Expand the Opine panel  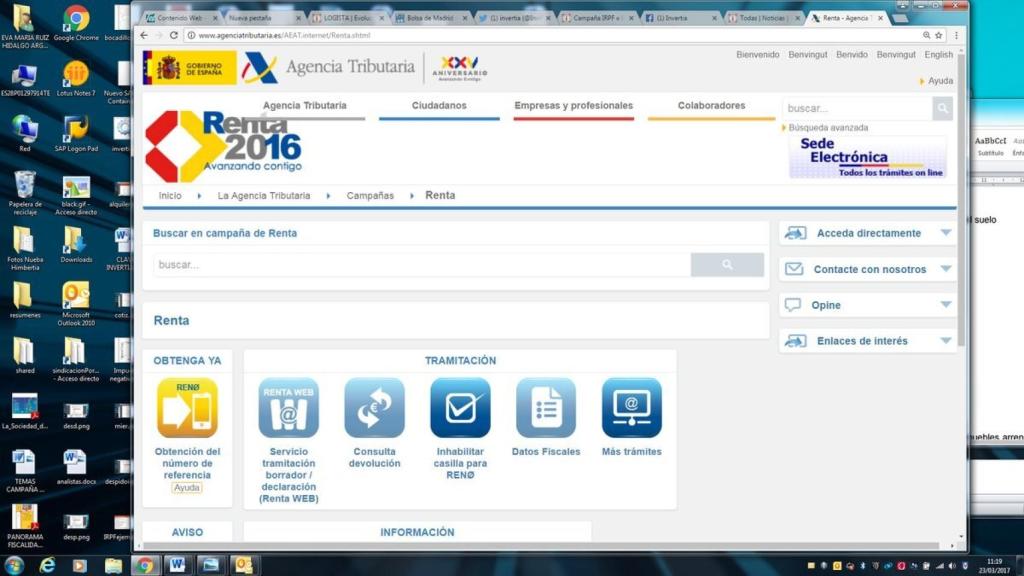point(866,304)
